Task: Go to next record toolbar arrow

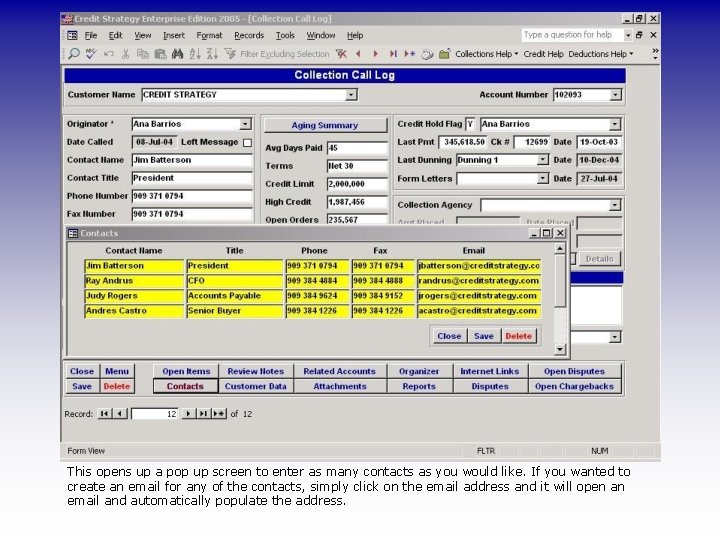Action: (376, 54)
